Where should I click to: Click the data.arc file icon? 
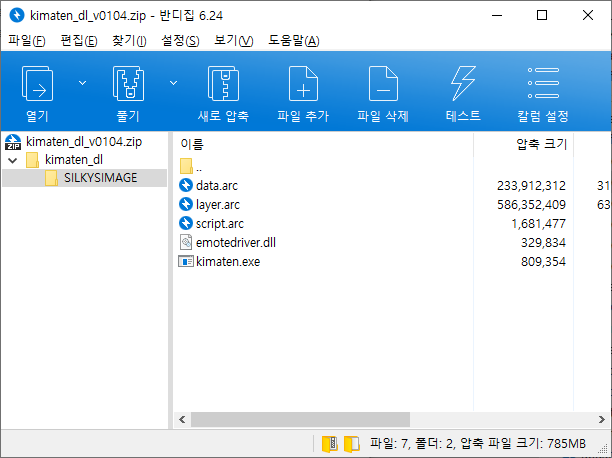[186, 185]
